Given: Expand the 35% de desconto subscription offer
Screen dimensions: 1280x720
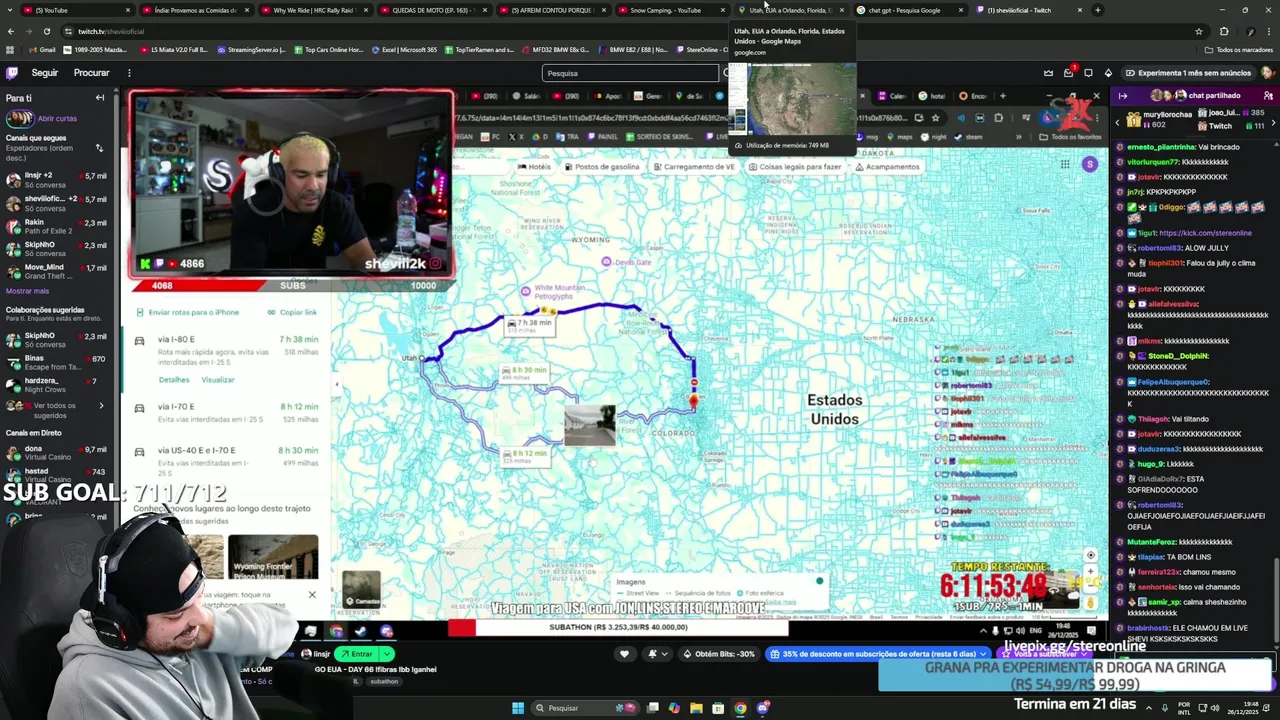Looking at the screenshot, I should coord(877,654).
